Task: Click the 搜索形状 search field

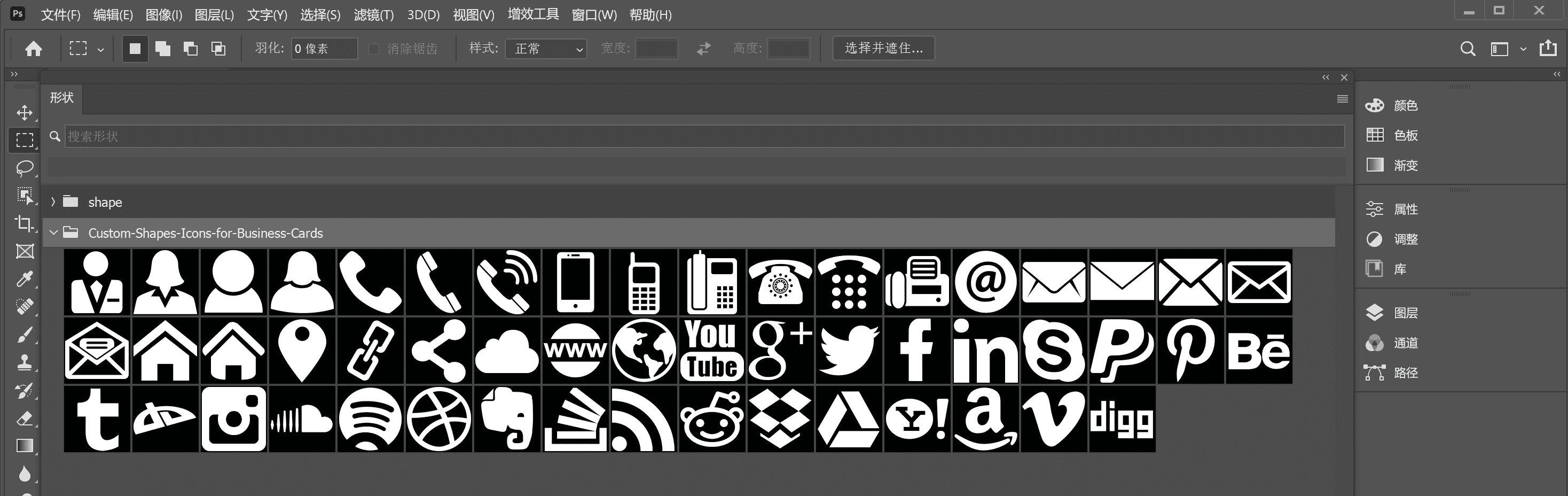Action: pyautogui.click(x=704, y=136)
